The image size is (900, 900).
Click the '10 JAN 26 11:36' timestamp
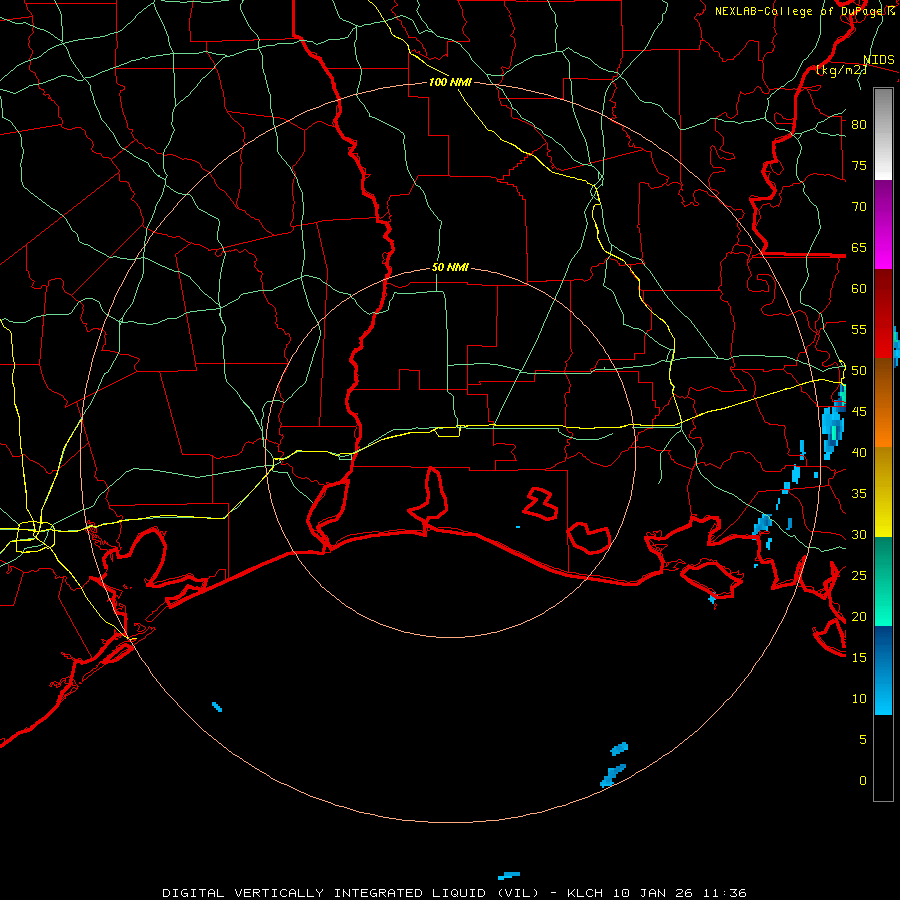tap(680, 893)
